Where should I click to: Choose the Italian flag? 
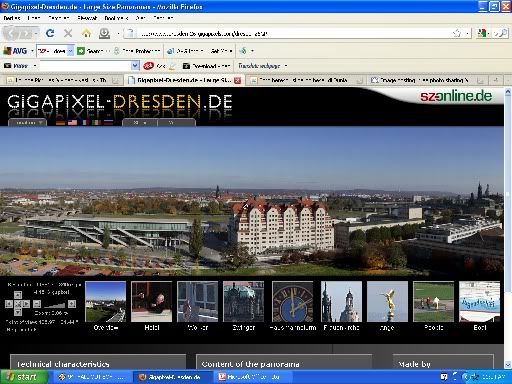click(x=96, y=122)
